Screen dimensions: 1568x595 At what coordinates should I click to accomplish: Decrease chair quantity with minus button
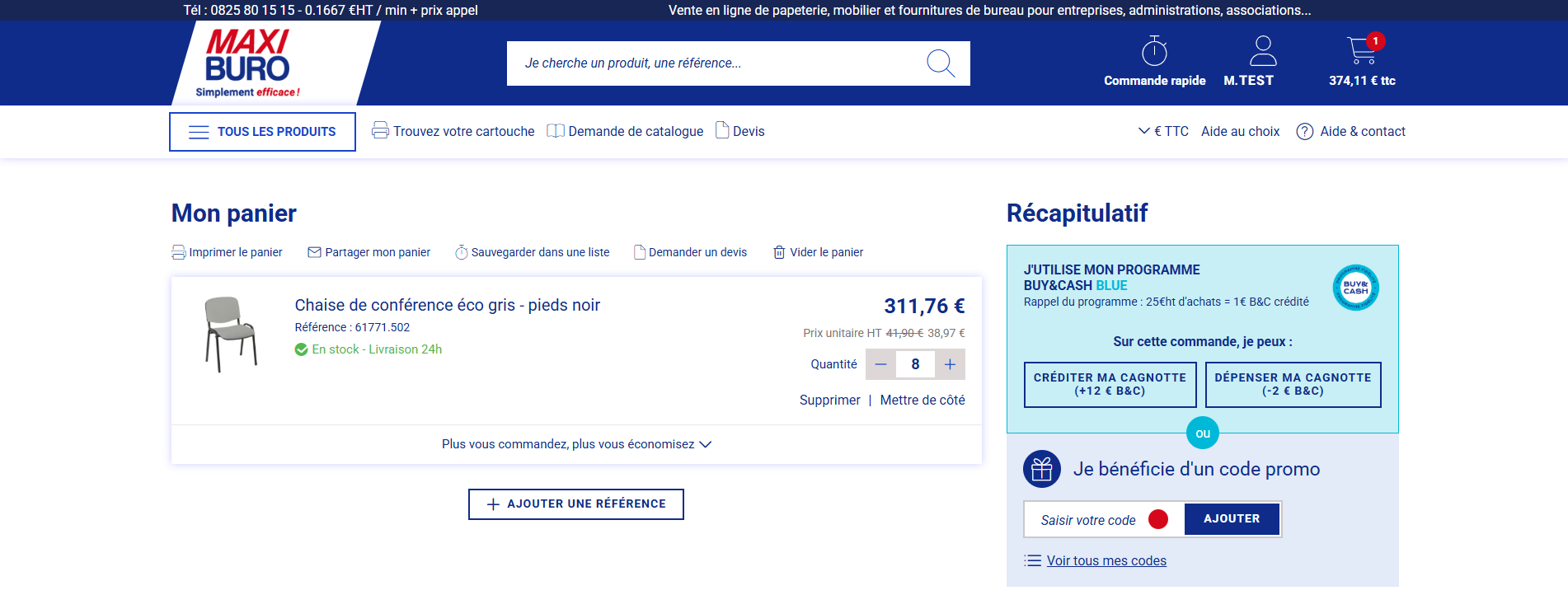point(880,364)
